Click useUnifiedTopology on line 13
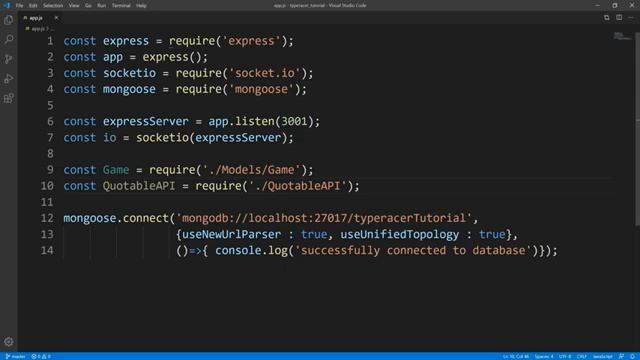Viewport: 640px width, 360px height. [400, 234]
